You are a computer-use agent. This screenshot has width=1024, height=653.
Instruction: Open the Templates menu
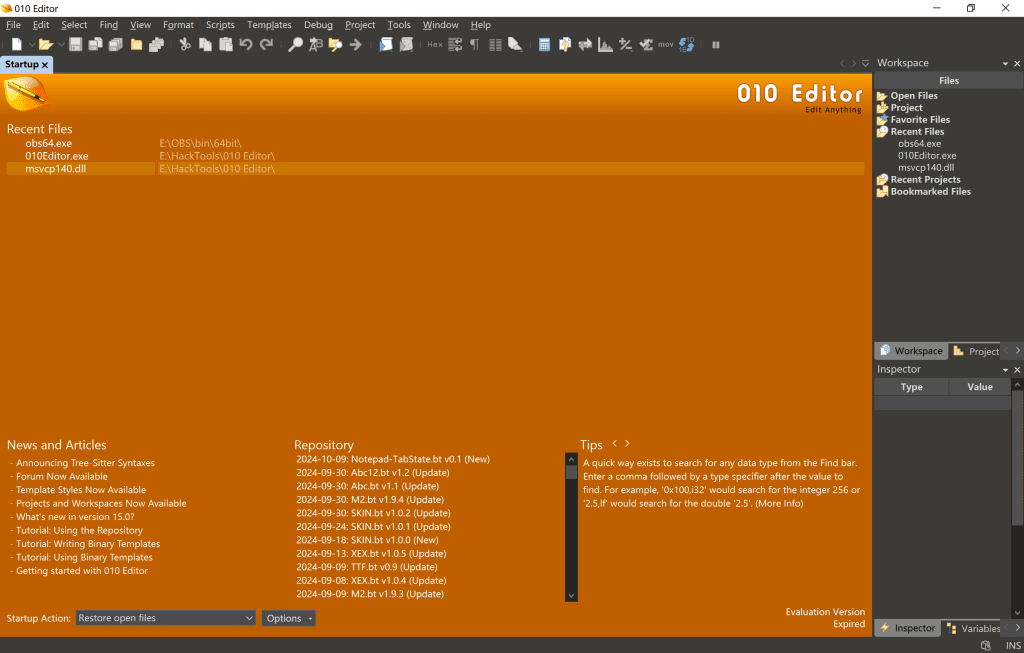[269, 25]
